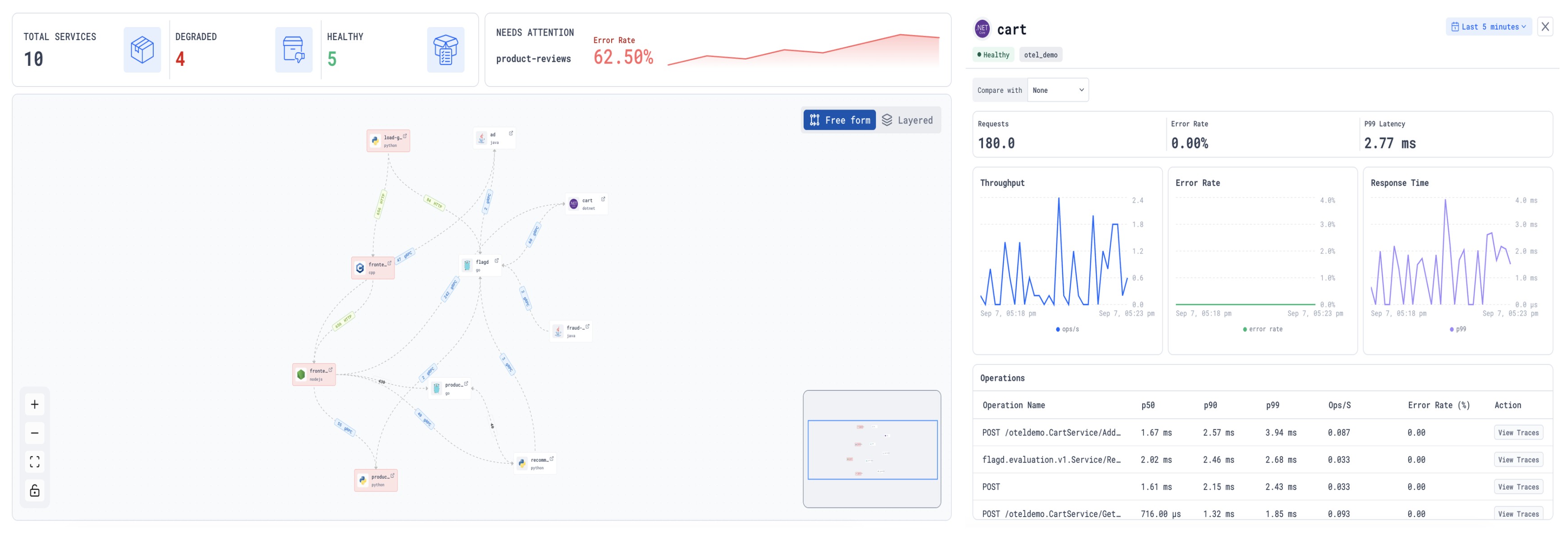Click the Operation Name column header
This screenshot has width=1568, height=536.
pyautogui.click(x=1014, y=406)
